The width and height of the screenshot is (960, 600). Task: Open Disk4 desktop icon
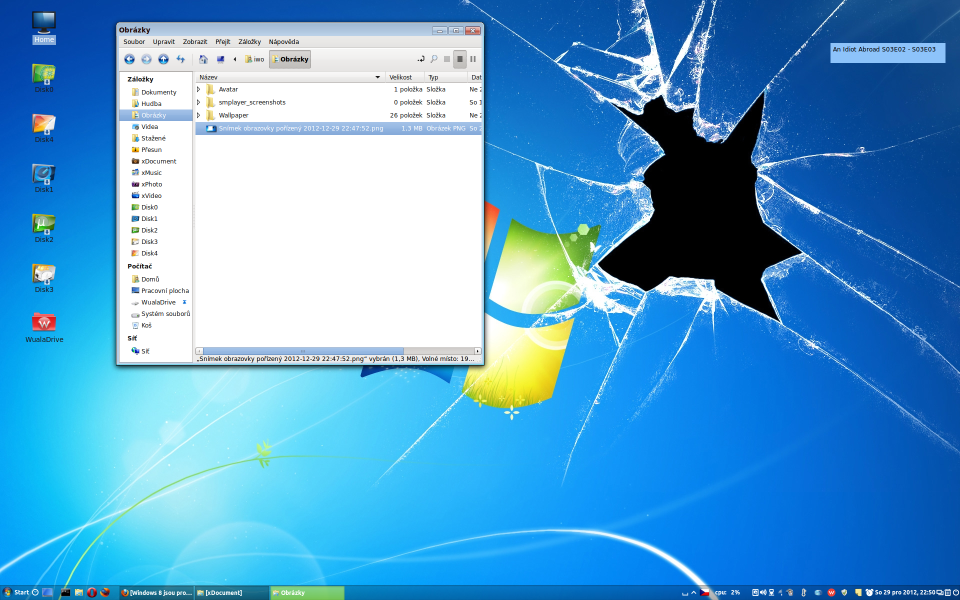click(43, 129)
